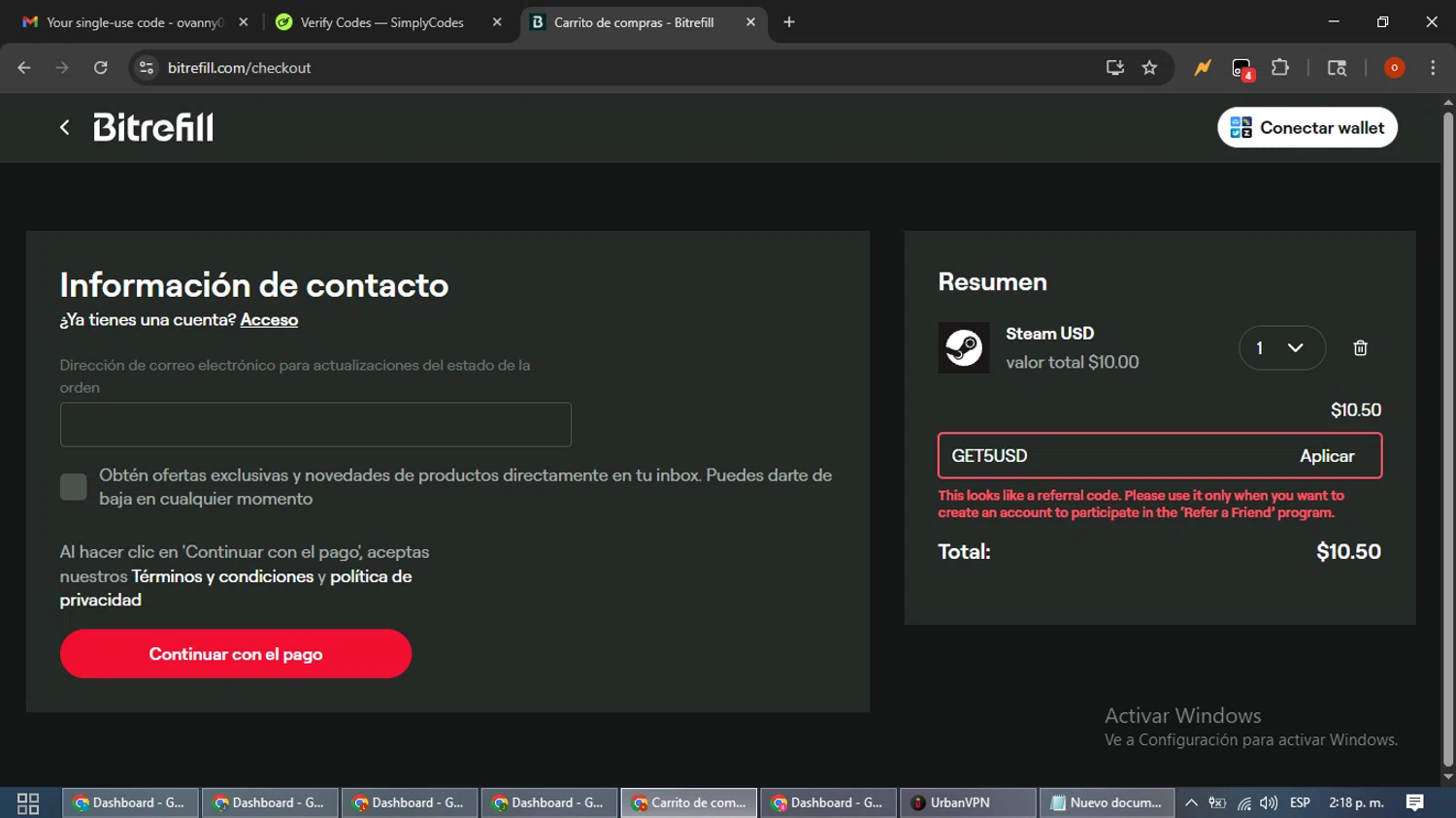The height and width of the screenshot is (818, 1456).
Task: Click the taskbar clock 2:18 p. m.
Action: coord(1356,802)
